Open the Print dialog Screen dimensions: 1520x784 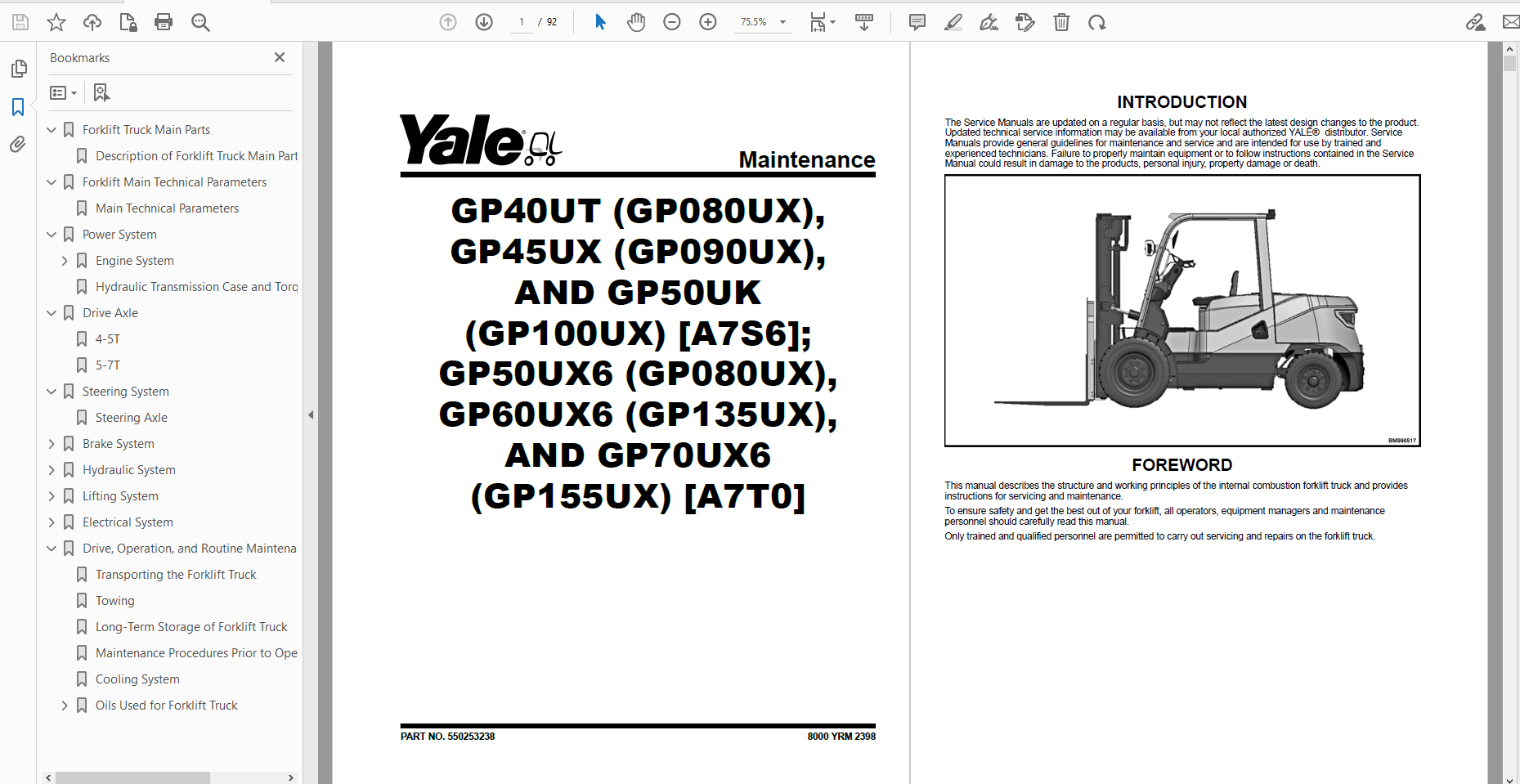coord(164,22)
